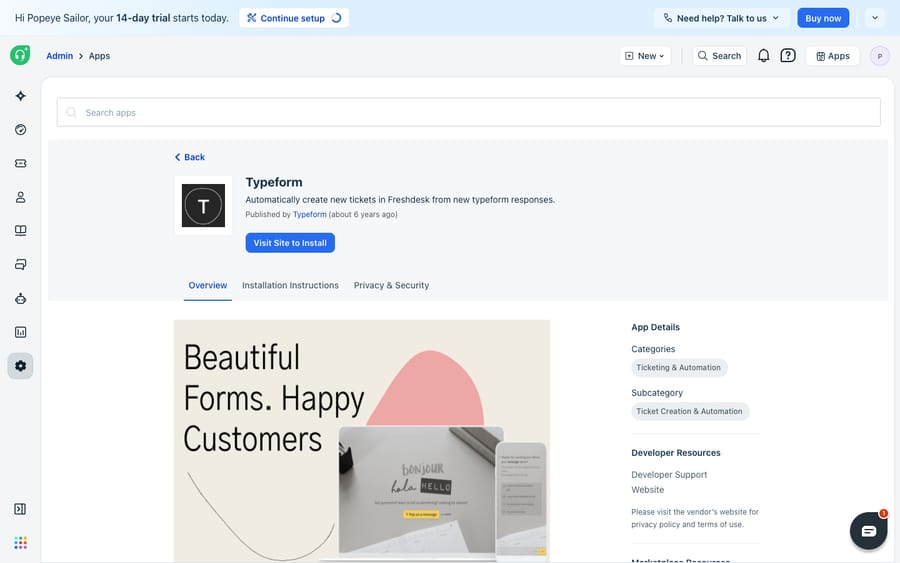
Task: Click the Freshdesk headset logo icon
Action: [x=20, y=55]
